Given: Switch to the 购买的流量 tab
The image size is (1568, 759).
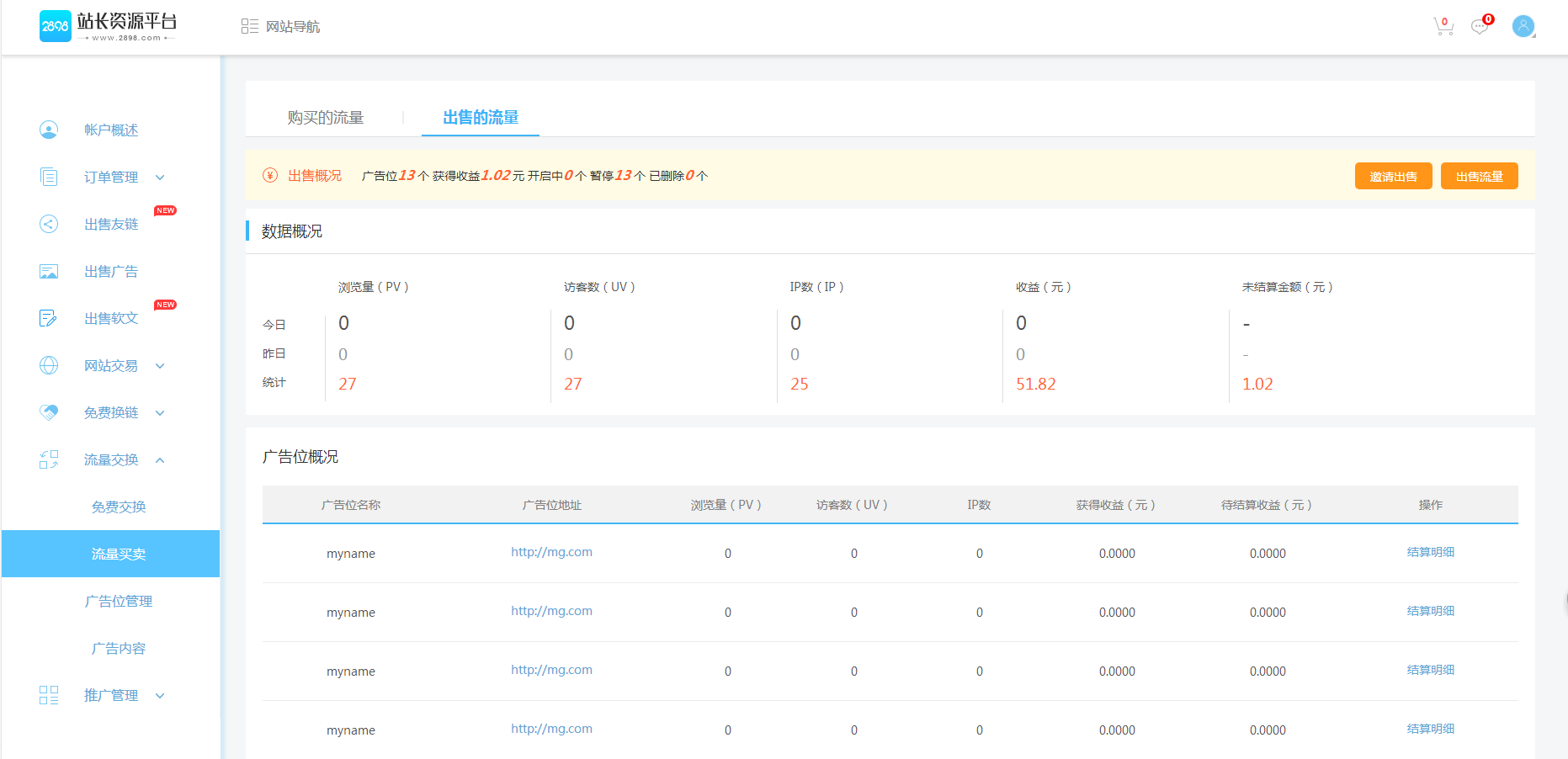Looking at the screenshot, I should coord(326,118).
